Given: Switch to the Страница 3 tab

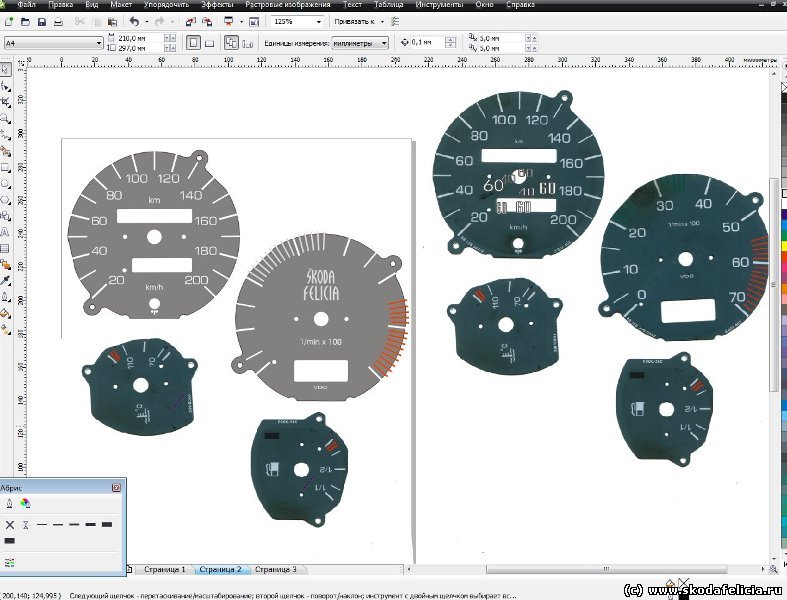Looking at the screenshot, I should [276, 569].
